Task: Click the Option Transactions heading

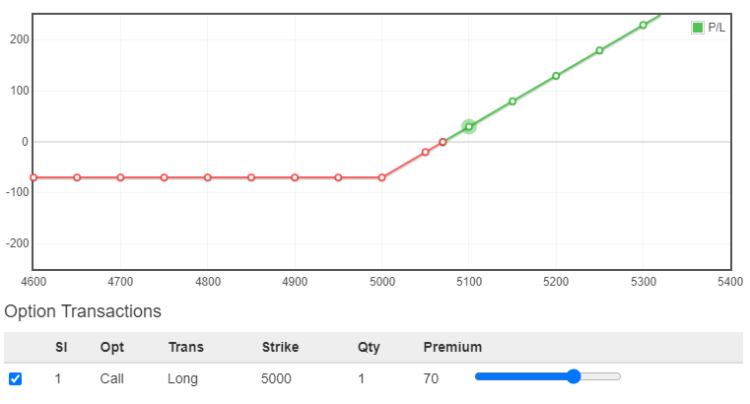Action: click(83, 311)
